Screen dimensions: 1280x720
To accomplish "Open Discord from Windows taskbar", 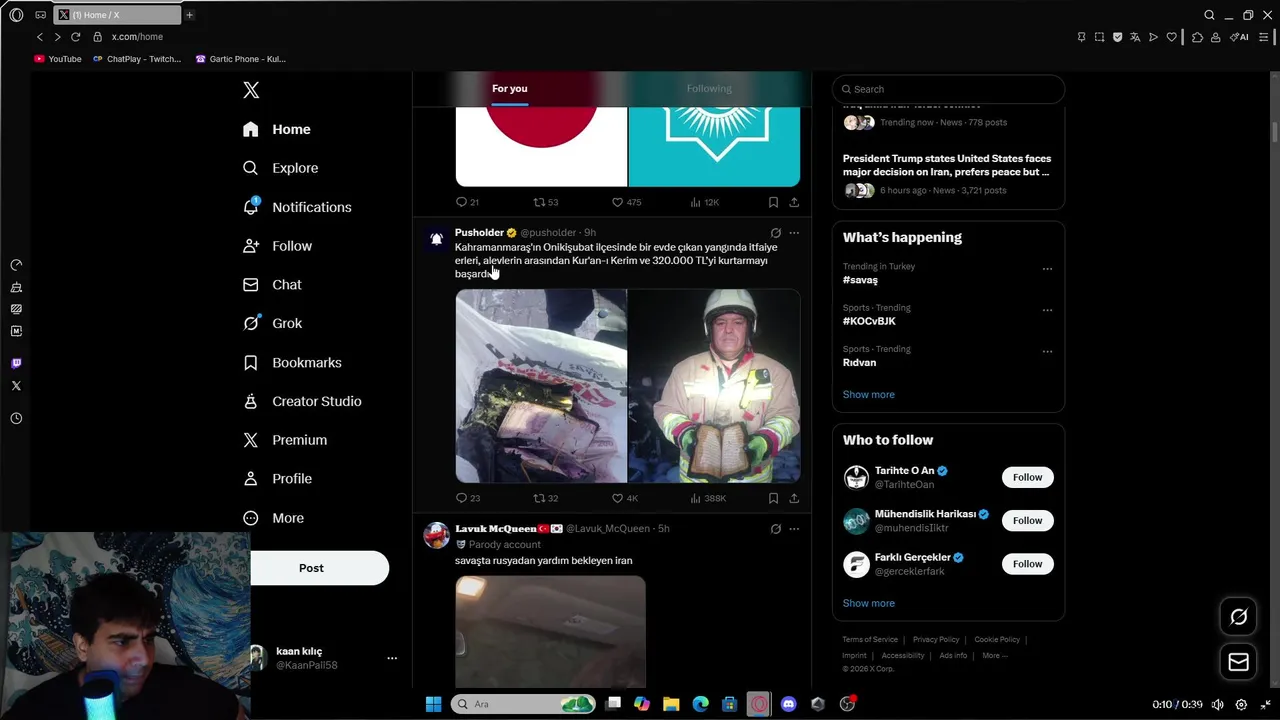I will 788,704.
